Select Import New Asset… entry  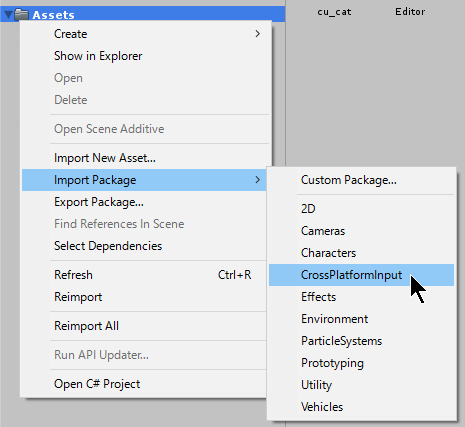[x=105, y=158]
